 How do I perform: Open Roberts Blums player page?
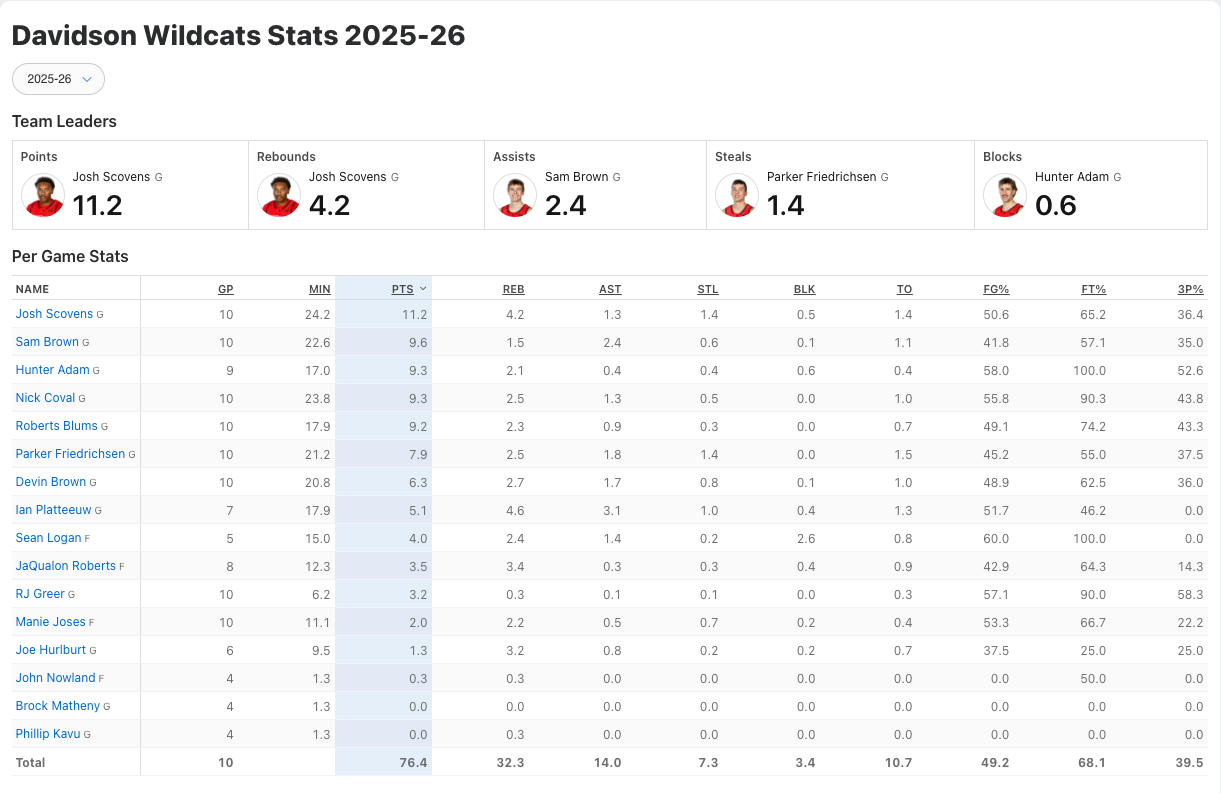(x=56, y=426)
